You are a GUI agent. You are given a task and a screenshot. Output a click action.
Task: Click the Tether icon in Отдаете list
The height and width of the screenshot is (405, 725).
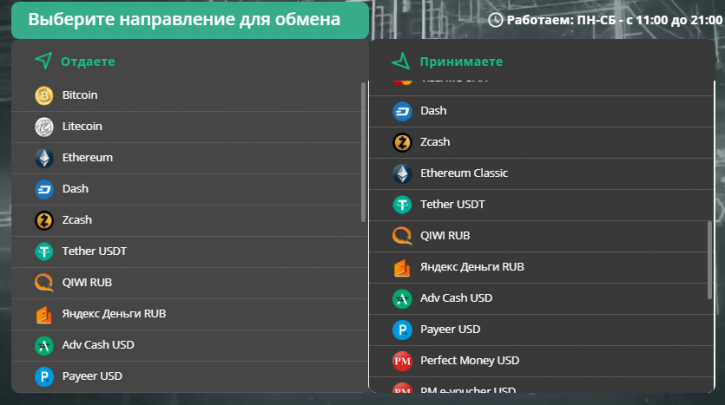44,252
